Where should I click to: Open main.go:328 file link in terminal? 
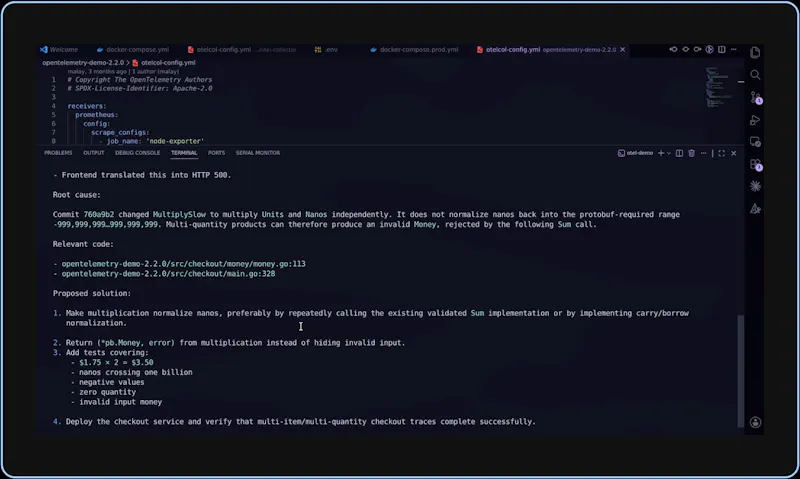click(x=168, y=274)
